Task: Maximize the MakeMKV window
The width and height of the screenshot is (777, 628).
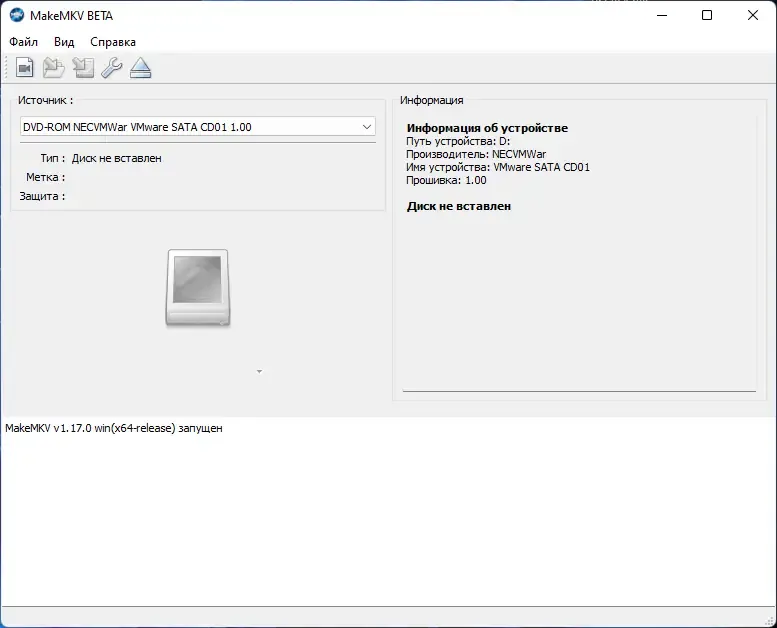Action: (707, 15)
